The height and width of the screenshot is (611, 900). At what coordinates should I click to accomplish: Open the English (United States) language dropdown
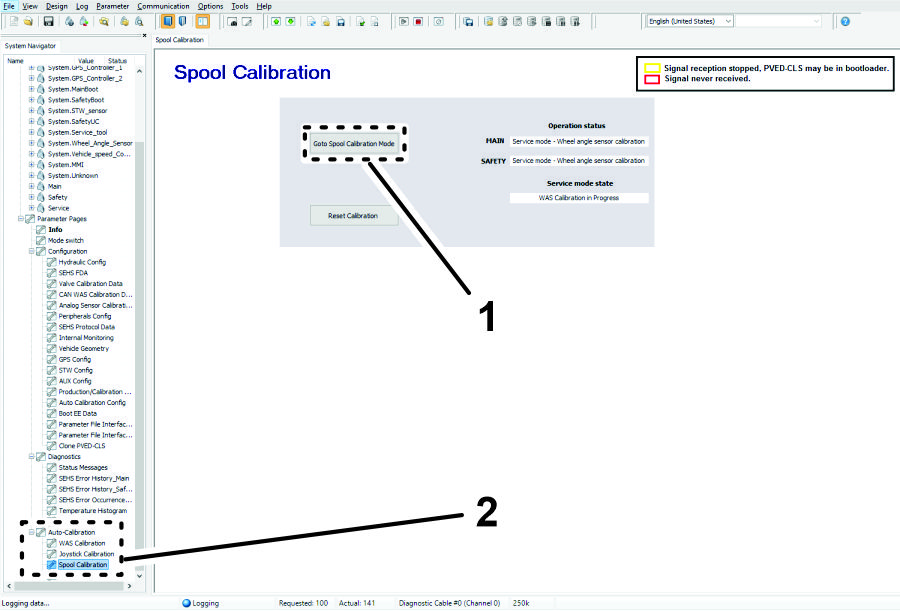[x=690, y=21]
